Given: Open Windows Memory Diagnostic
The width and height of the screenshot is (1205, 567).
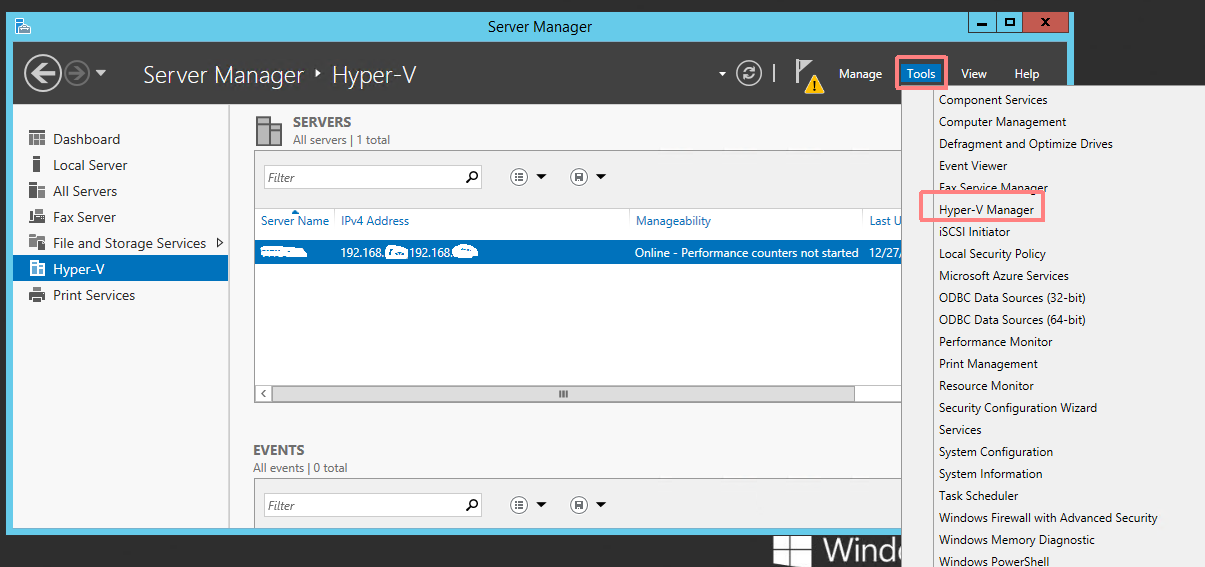Looking at the screenshot, I should [x=1017, y=540].
